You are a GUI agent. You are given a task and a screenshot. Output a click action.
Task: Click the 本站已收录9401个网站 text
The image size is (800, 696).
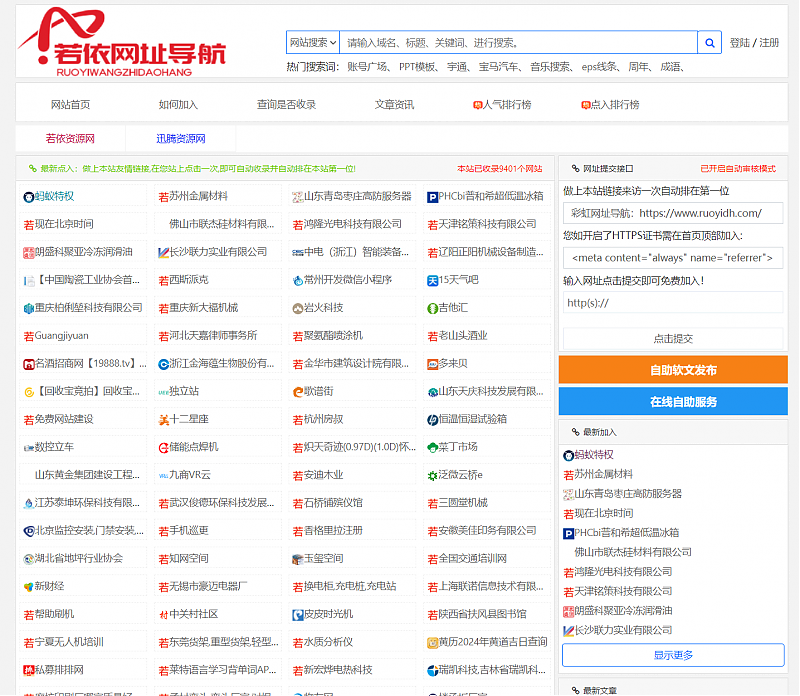tap(499, 168)
